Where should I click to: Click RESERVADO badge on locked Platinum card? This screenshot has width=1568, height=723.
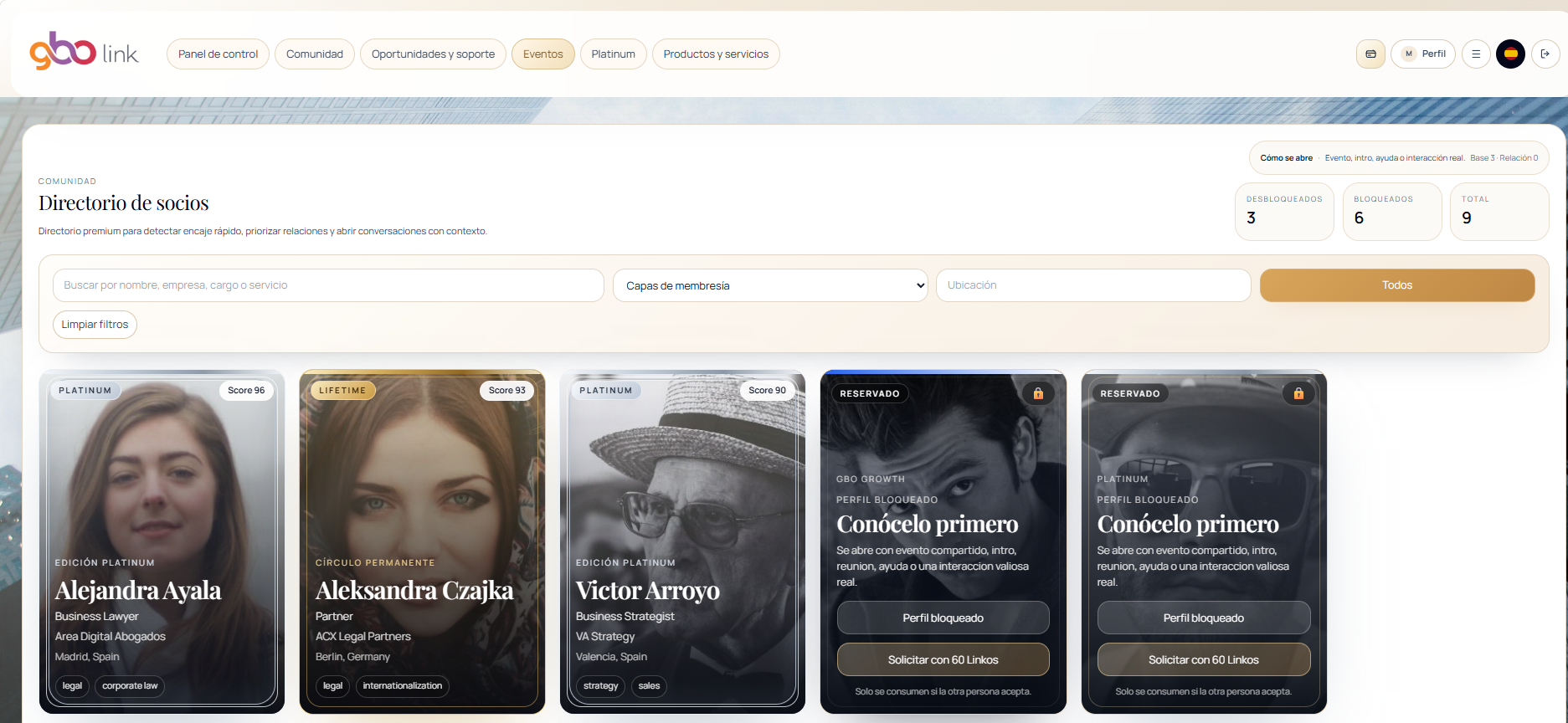(1130, 393)
